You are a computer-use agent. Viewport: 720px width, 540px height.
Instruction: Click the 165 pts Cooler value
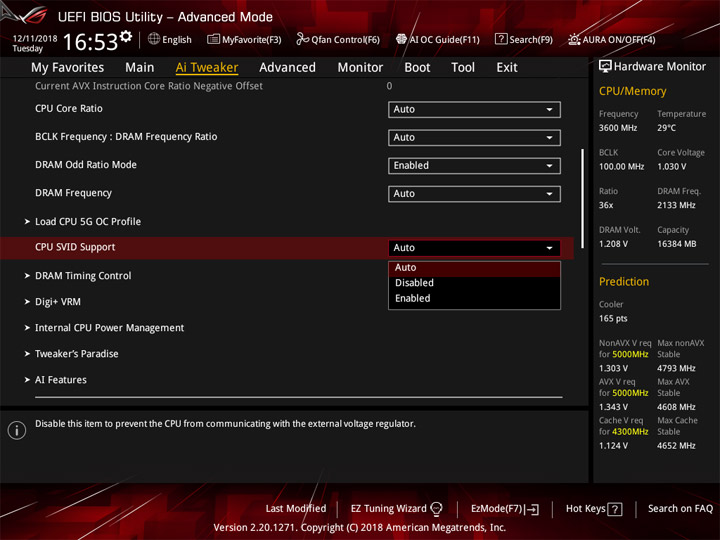613,319
